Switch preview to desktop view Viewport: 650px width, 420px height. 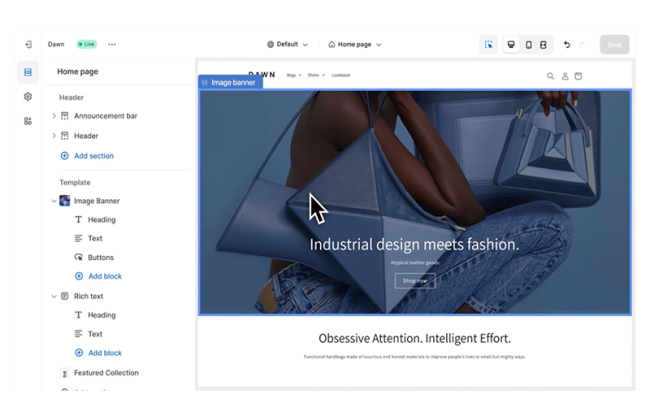[512, 44]
